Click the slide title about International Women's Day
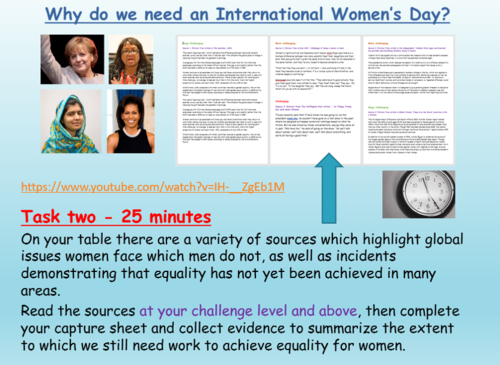 (247, 15)
